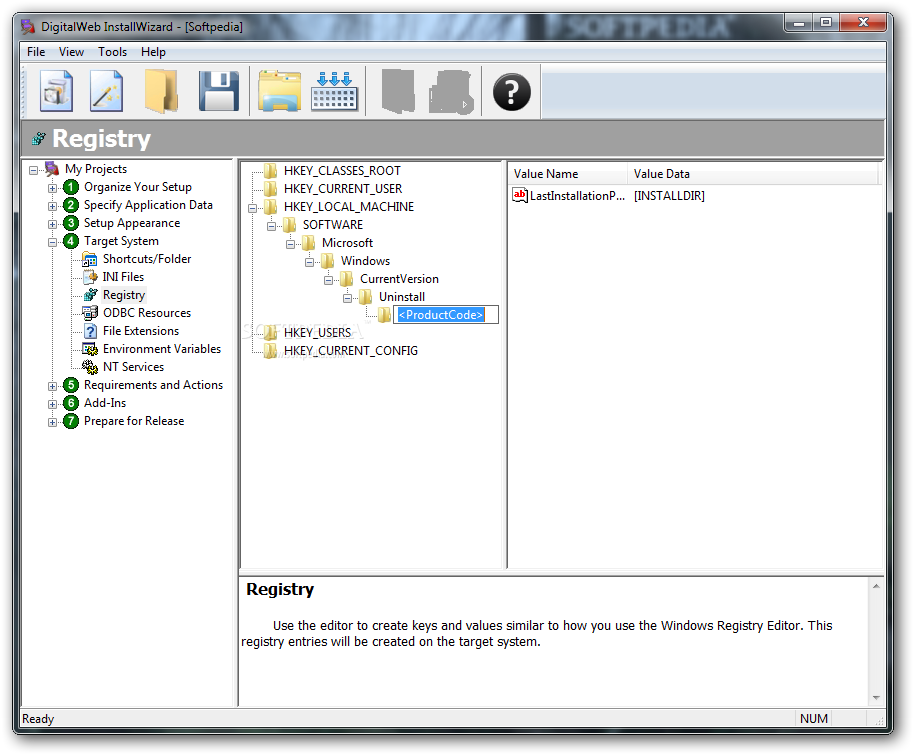This screenshot has height=755, width=914.
Task: Expand the Add-Ins node
Action: 52,405
